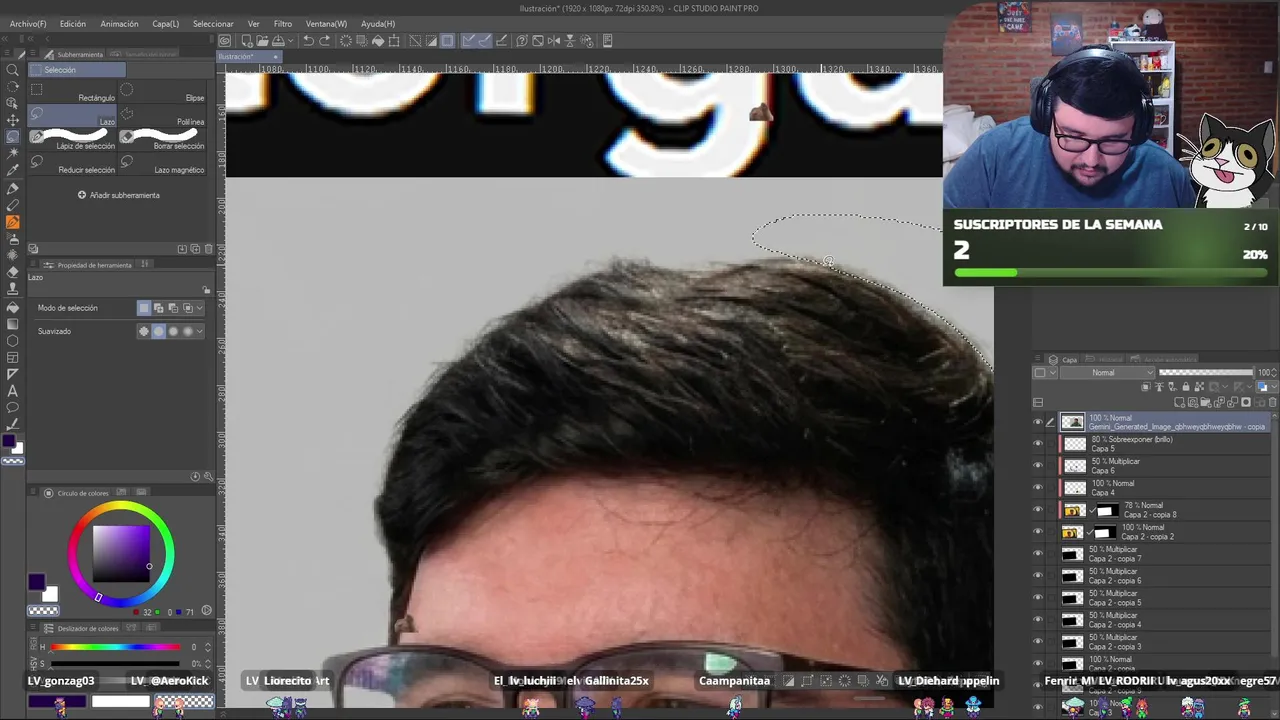1280x720 pixels.
Task: Choose the Rectángulo selection sub tool
Action: coord(74,92)
